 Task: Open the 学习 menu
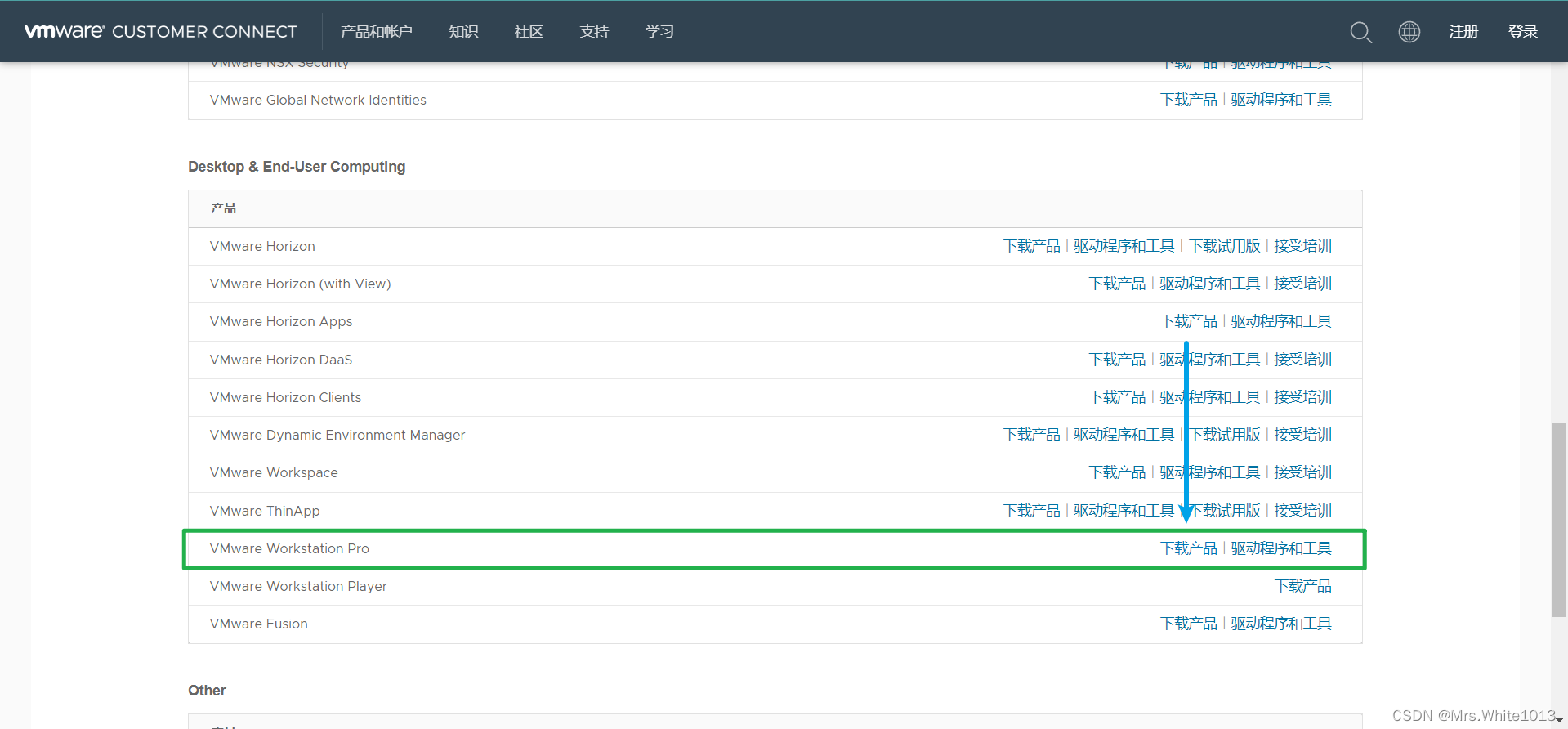659,32
